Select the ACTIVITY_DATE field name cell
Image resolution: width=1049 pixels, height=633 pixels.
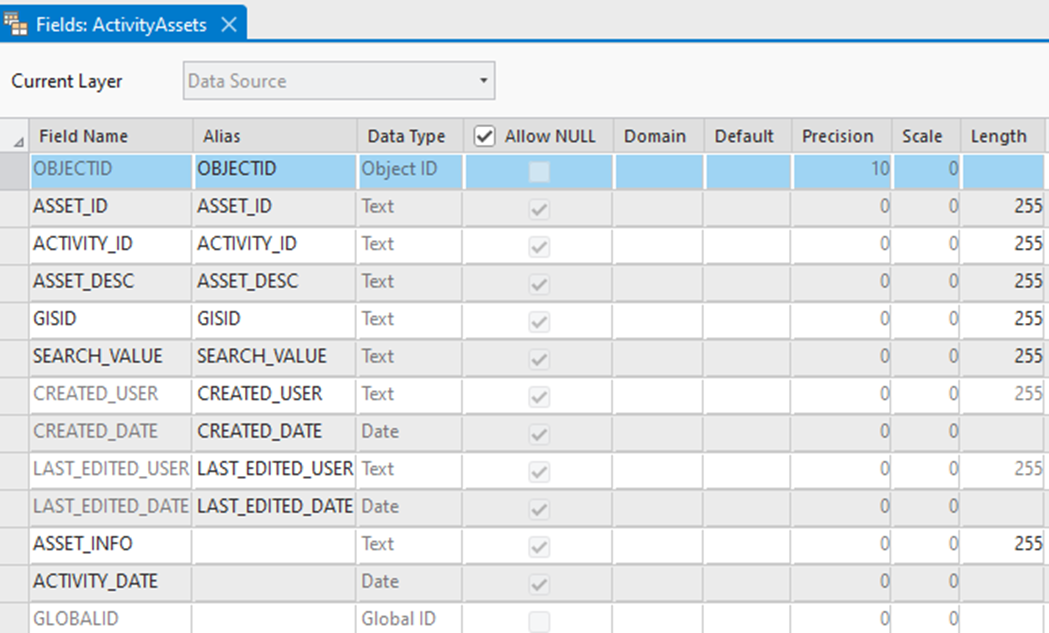(x=110, y=583)
